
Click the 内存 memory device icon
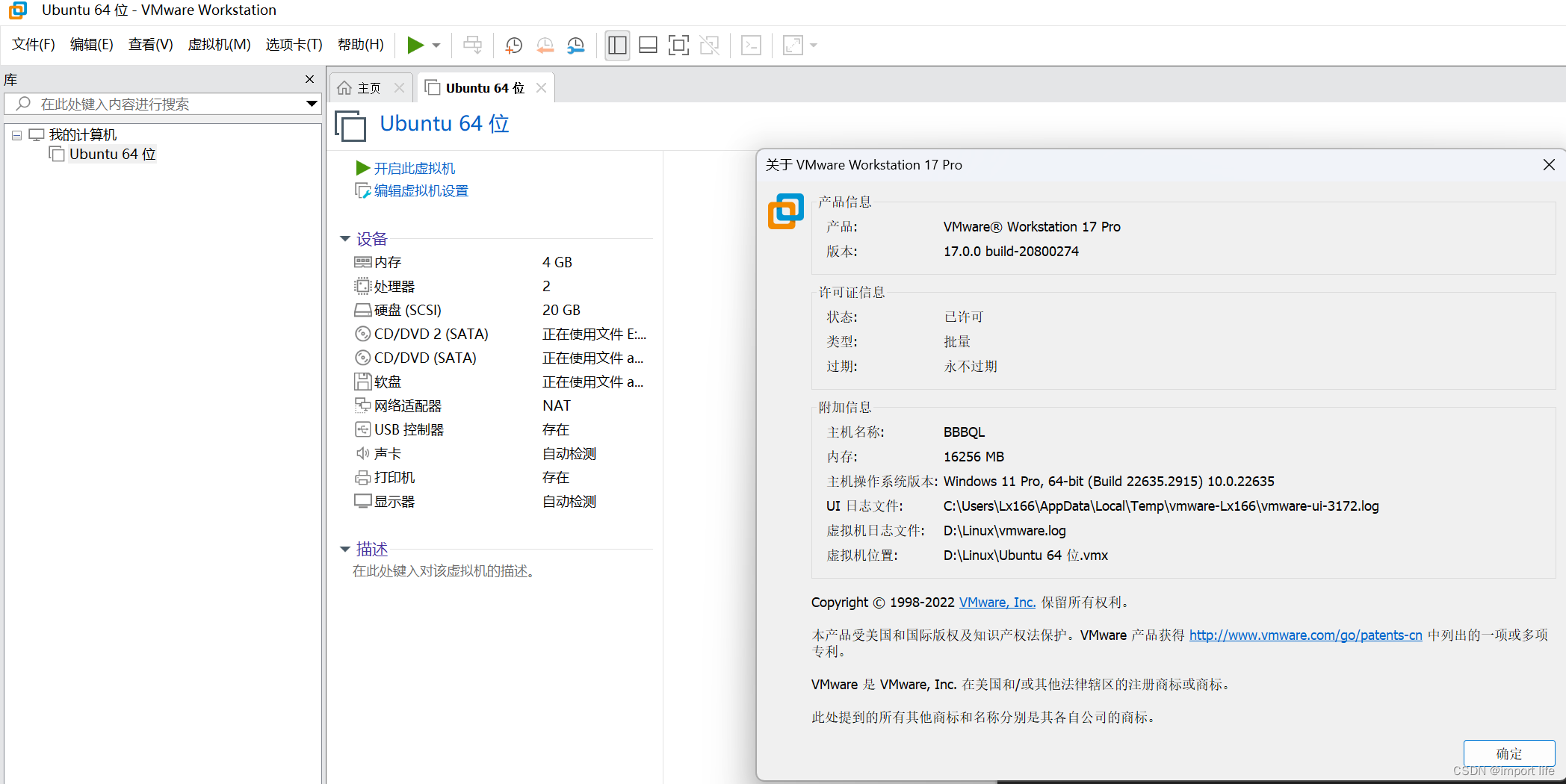[363, 262]
